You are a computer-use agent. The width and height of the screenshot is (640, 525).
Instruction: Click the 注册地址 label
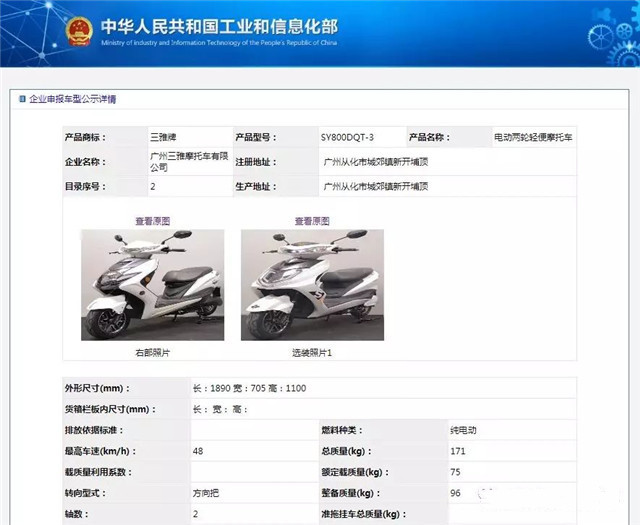click(256, 162)
